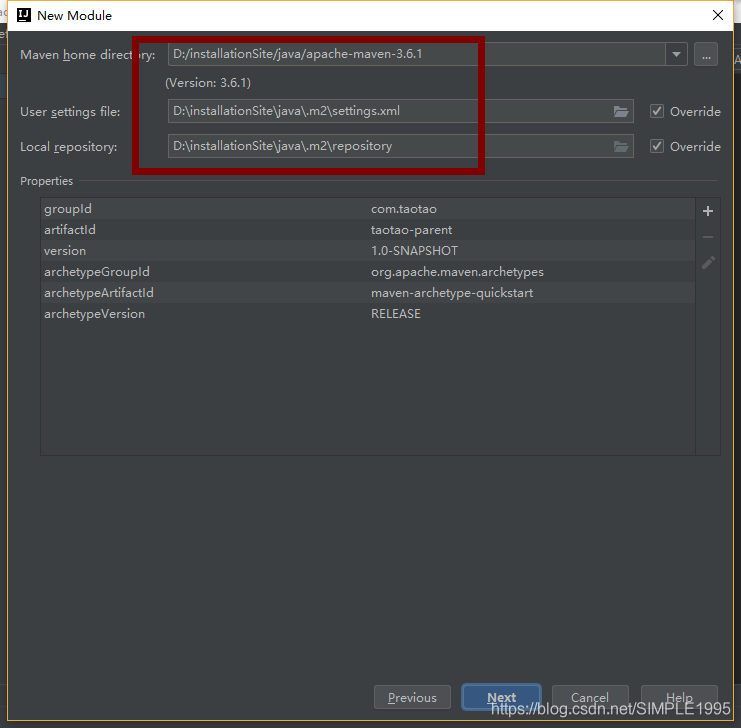The height and width of the screenshot is (728, 741).
Task: Go back with Previous button
Action: click(412, 697)
